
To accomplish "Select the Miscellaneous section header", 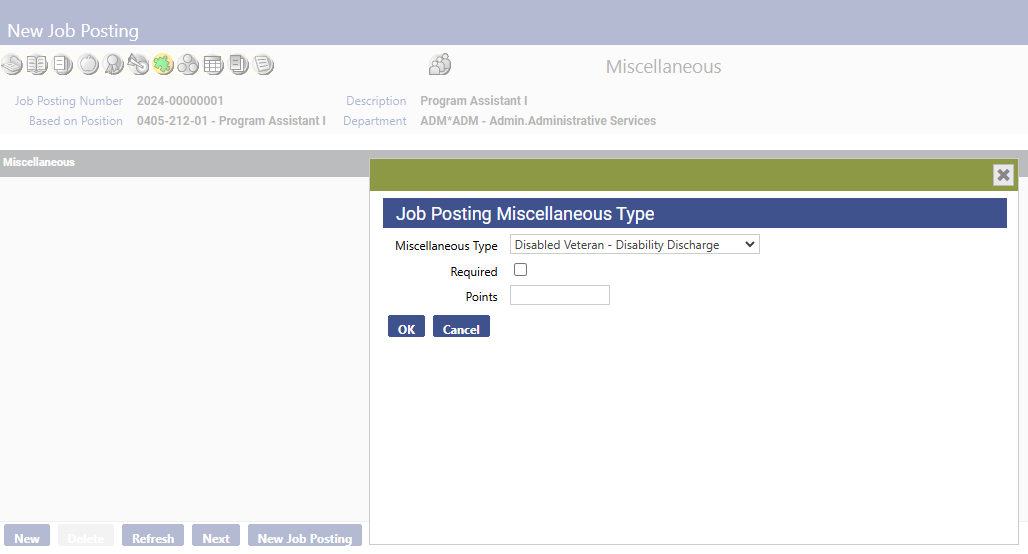I will click(39, 163).
